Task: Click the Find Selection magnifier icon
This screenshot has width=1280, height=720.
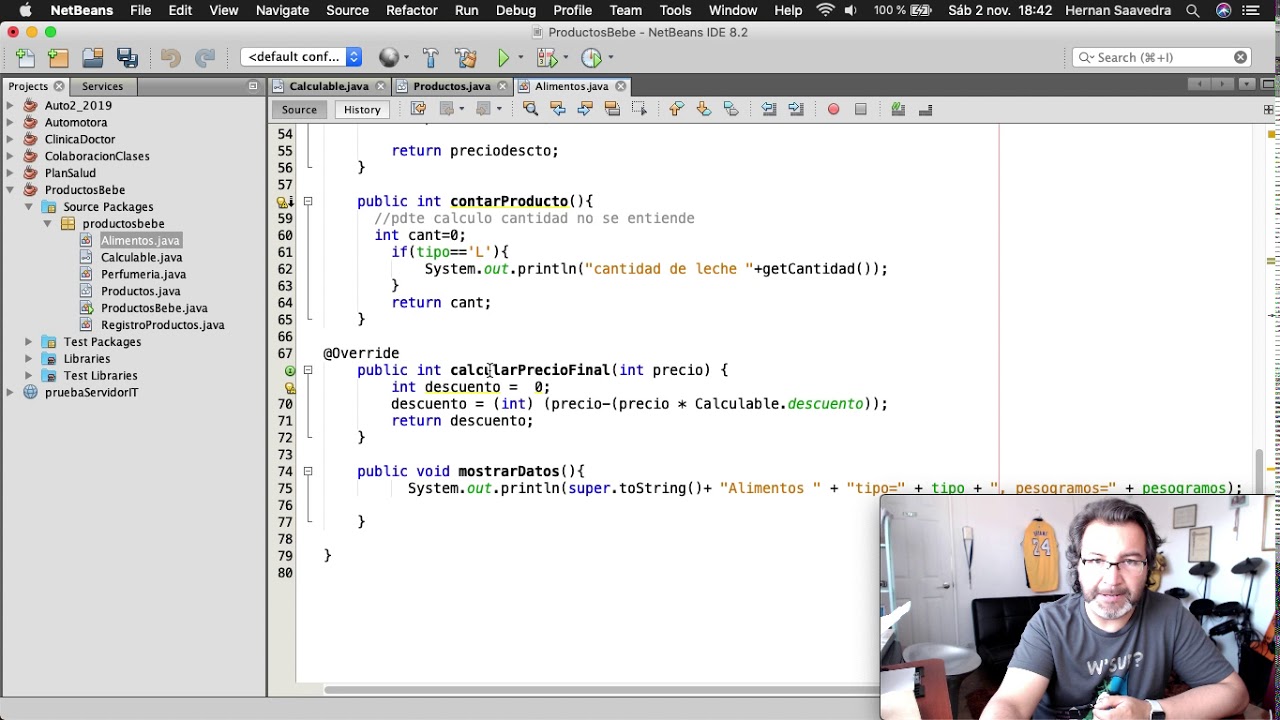Action: 531,109
